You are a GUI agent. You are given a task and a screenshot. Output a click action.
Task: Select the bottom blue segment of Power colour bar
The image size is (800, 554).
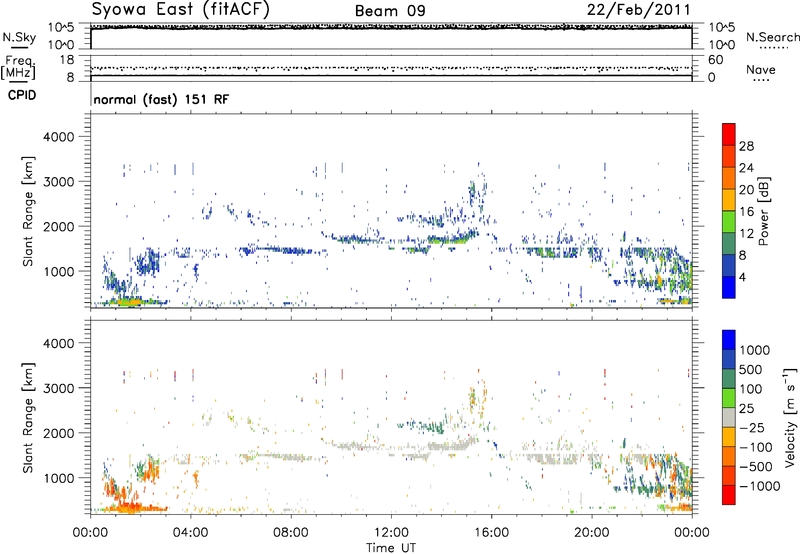[729, 287]
